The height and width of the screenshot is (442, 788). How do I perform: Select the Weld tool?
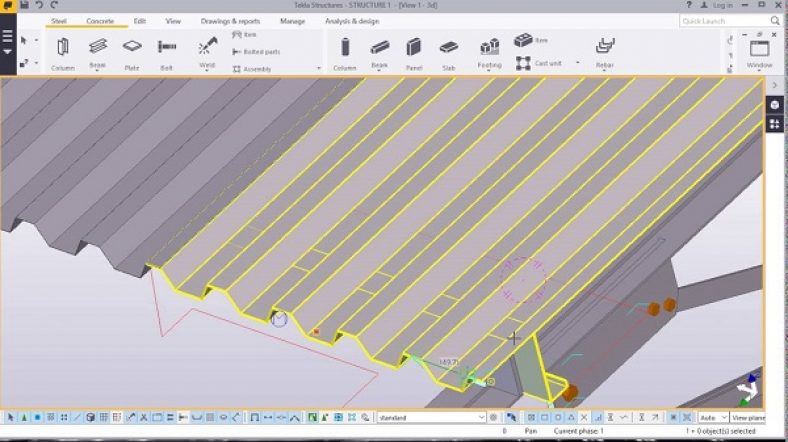coord(207,50)
